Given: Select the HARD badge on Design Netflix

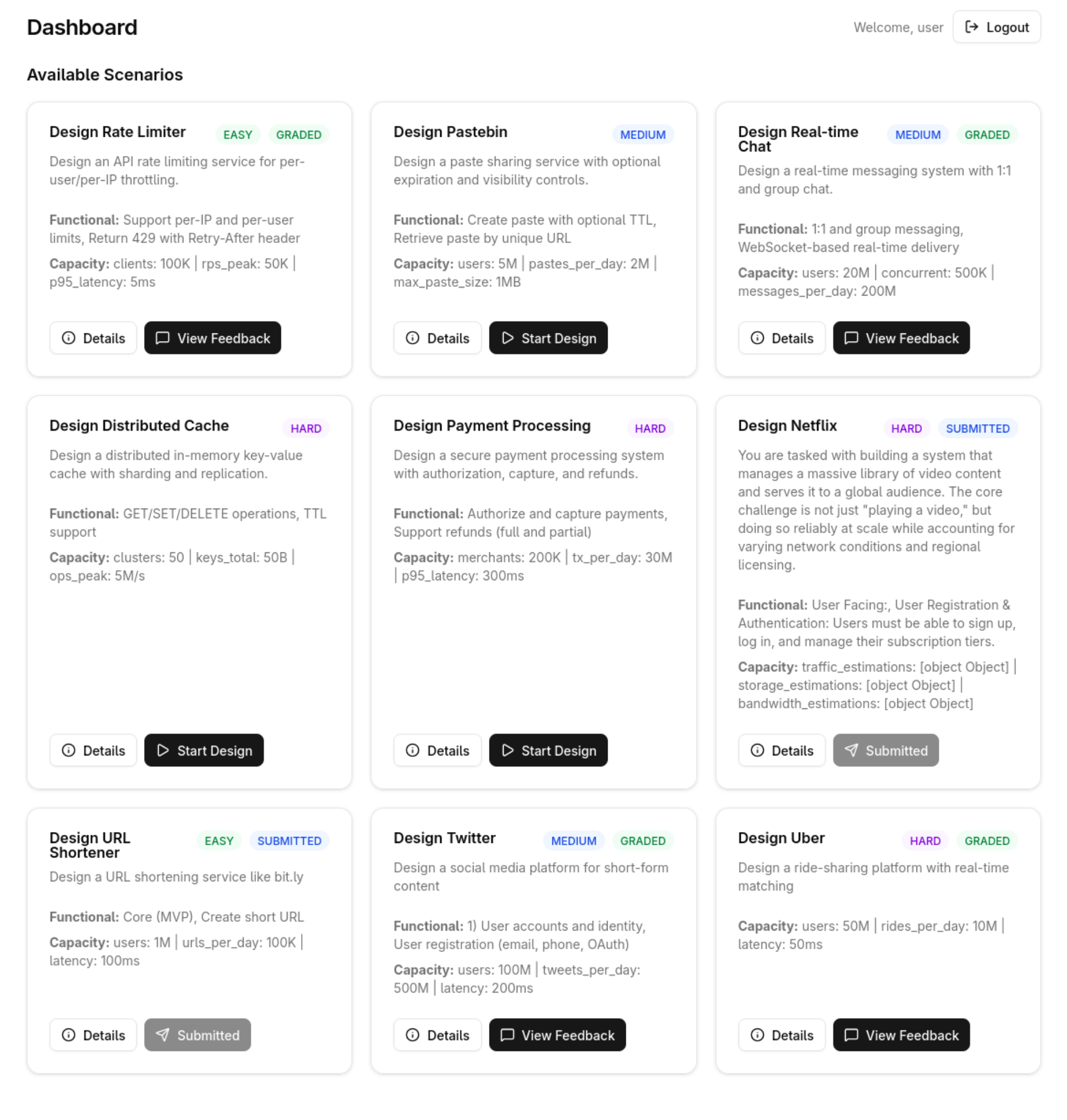Looking at the screenshot, I should coord(906,428).
